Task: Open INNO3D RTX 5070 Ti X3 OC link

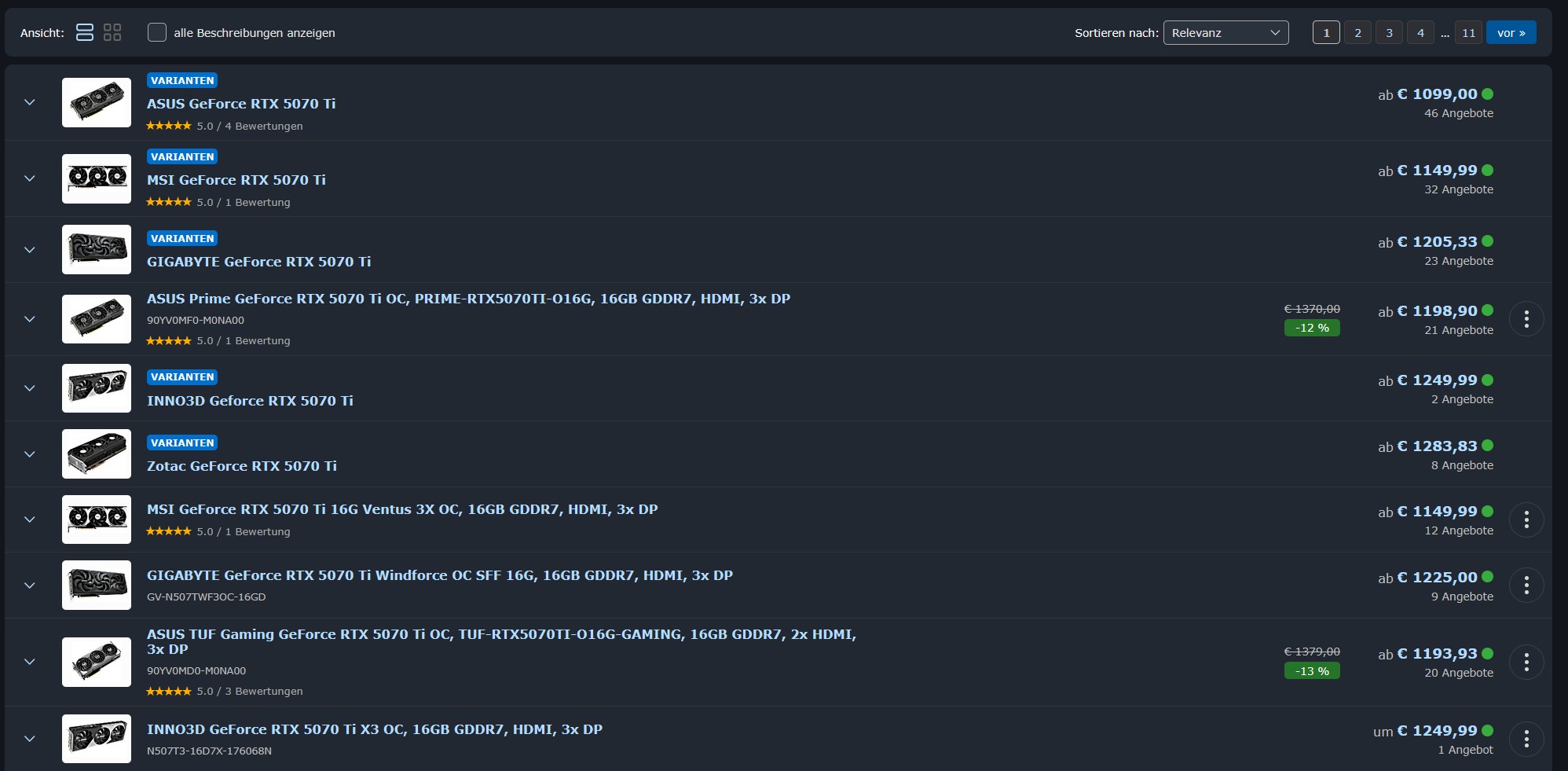Action: (x=375, y=729)
